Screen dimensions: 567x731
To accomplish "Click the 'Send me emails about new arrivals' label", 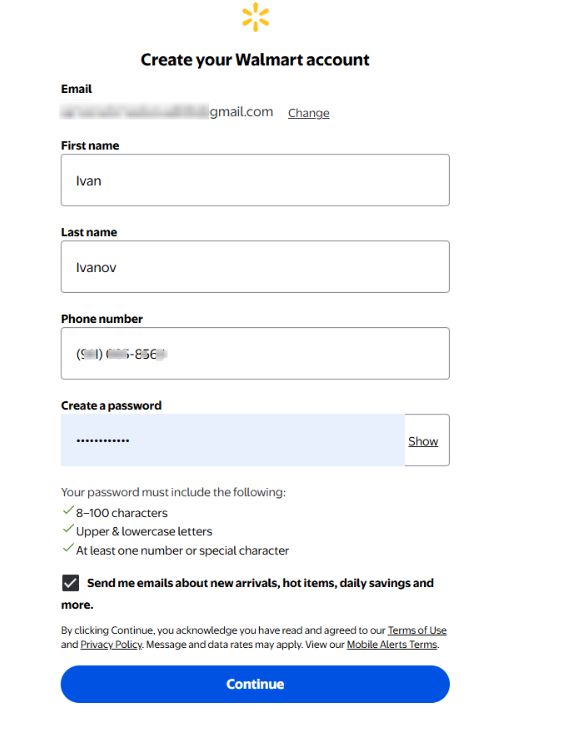I will click(x=248, y=593).
